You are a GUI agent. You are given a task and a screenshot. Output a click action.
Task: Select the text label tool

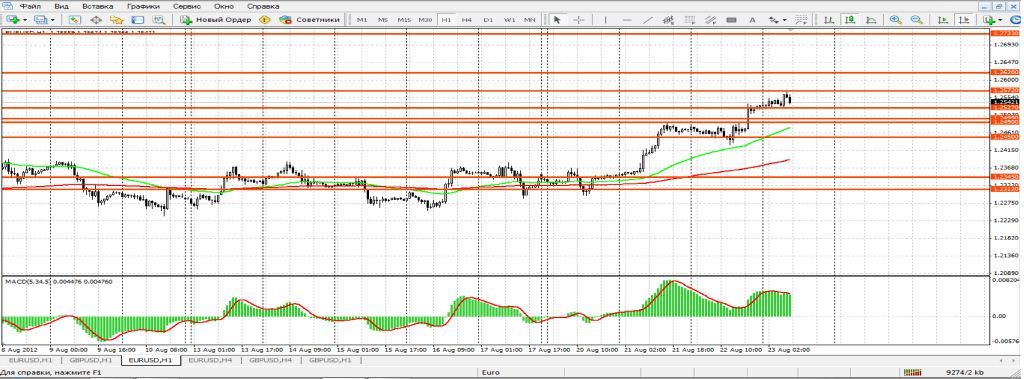click(x=752, y=20)
